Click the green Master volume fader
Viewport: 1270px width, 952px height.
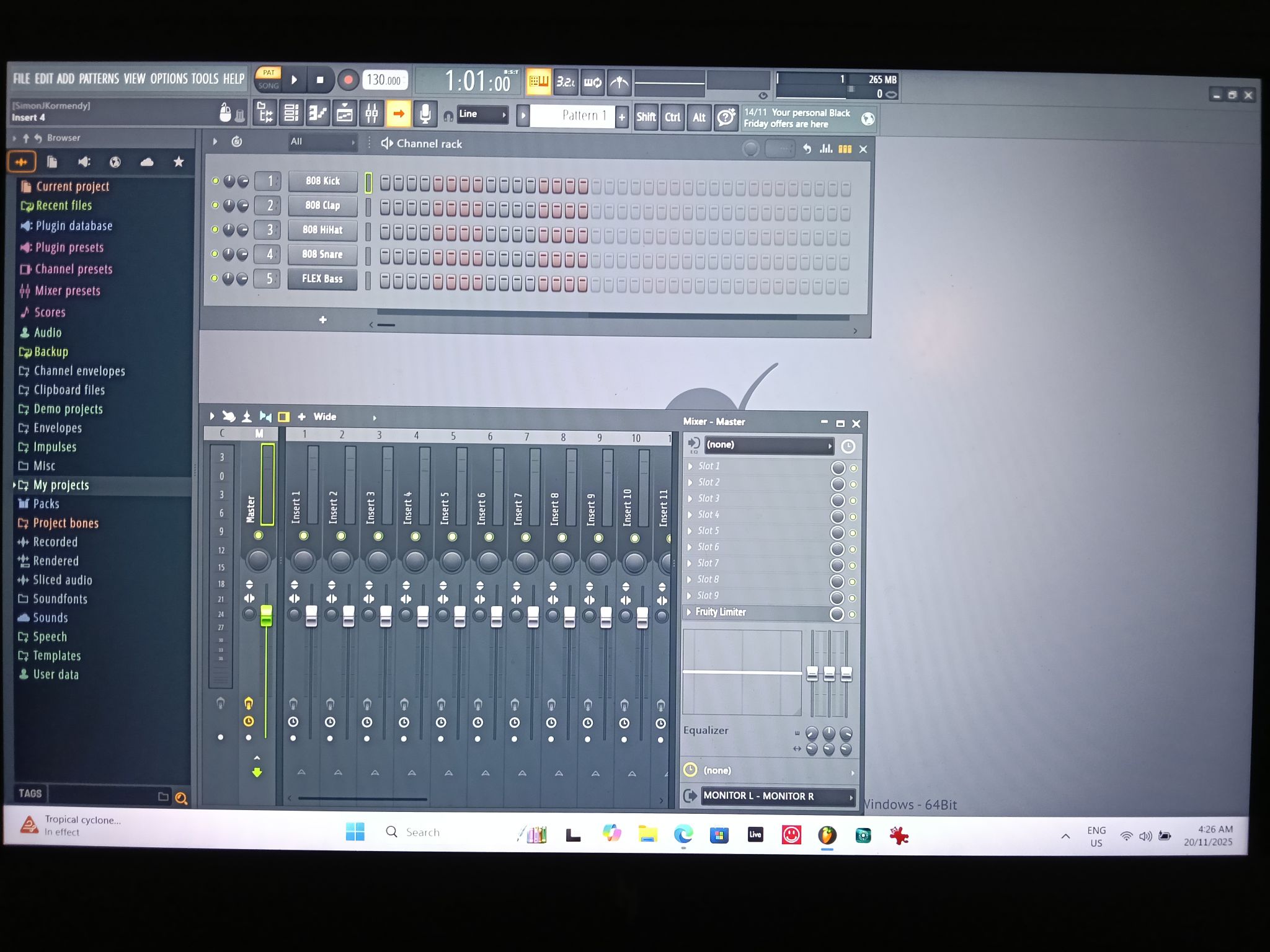click(266, 615)
